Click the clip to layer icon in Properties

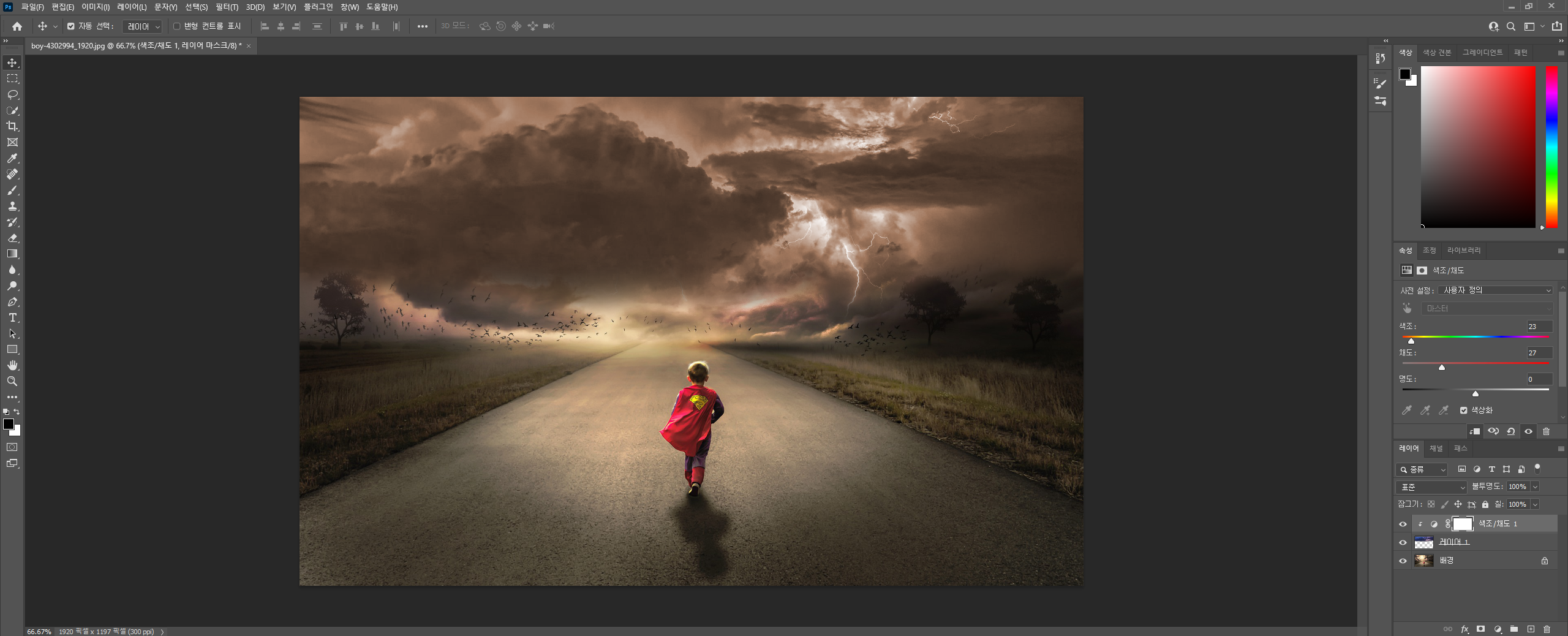click(1475, 431)
